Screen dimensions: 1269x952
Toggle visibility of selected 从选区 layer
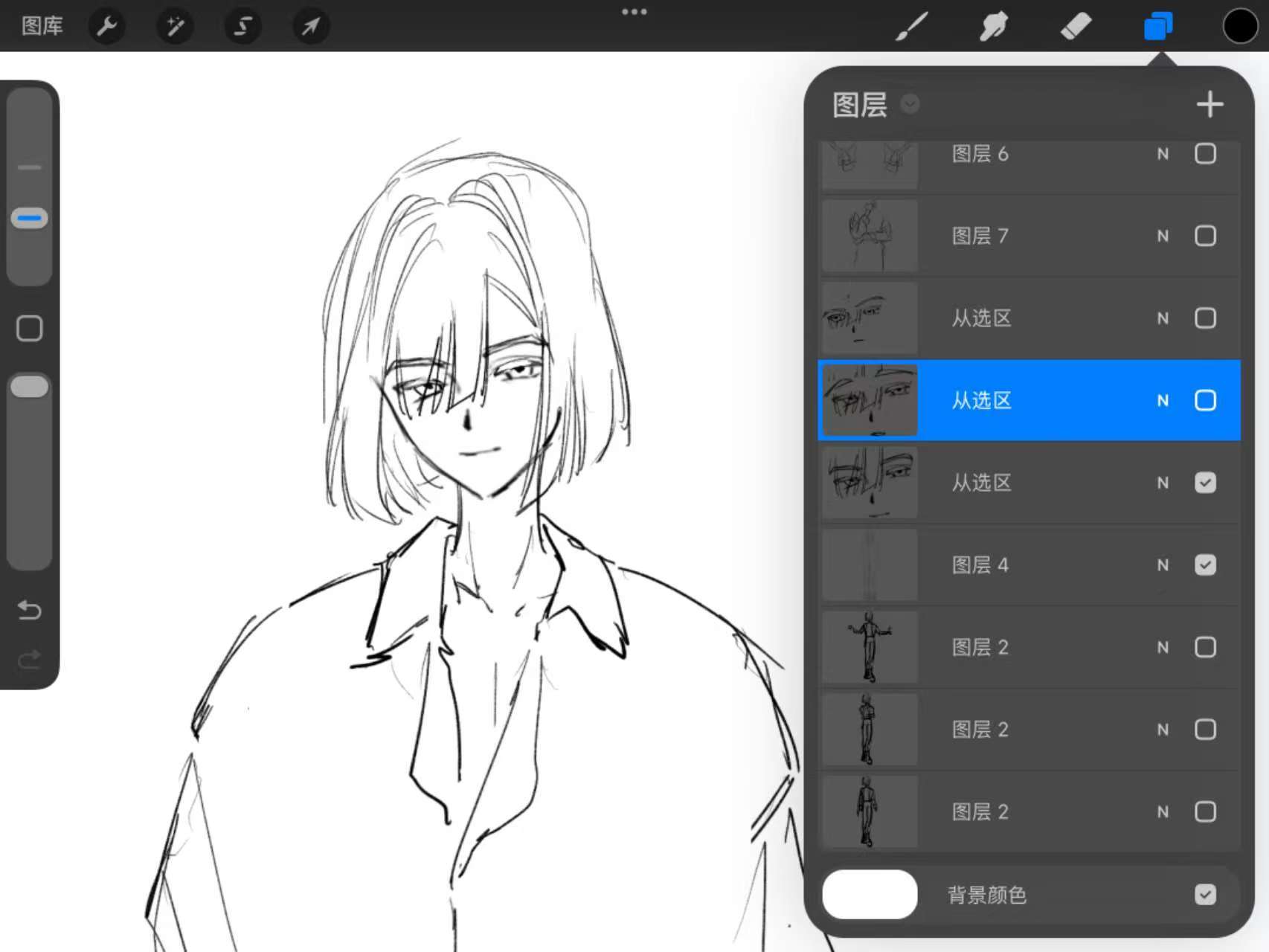click(x=1205, y=400)
